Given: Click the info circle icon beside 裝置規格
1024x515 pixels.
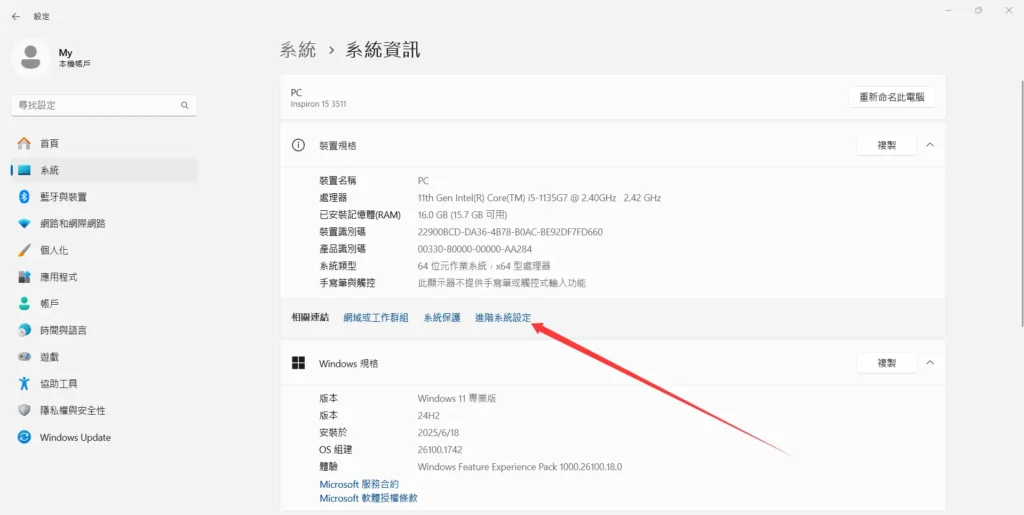Looking at the screenshot, I should coord(298,145).
